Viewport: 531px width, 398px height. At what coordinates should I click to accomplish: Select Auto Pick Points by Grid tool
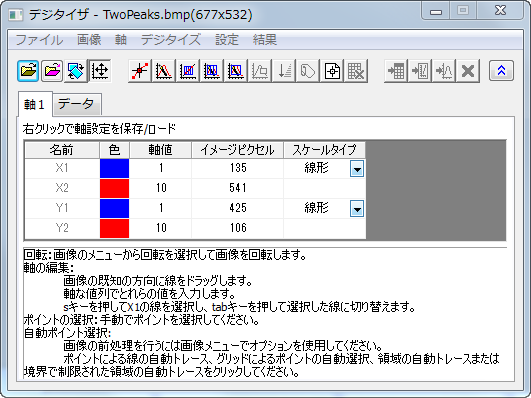188,71
